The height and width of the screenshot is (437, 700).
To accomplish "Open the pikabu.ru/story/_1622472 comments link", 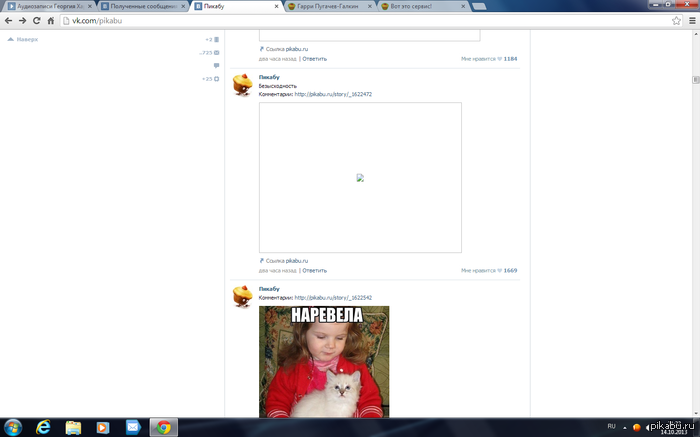I will pos(333,94).
